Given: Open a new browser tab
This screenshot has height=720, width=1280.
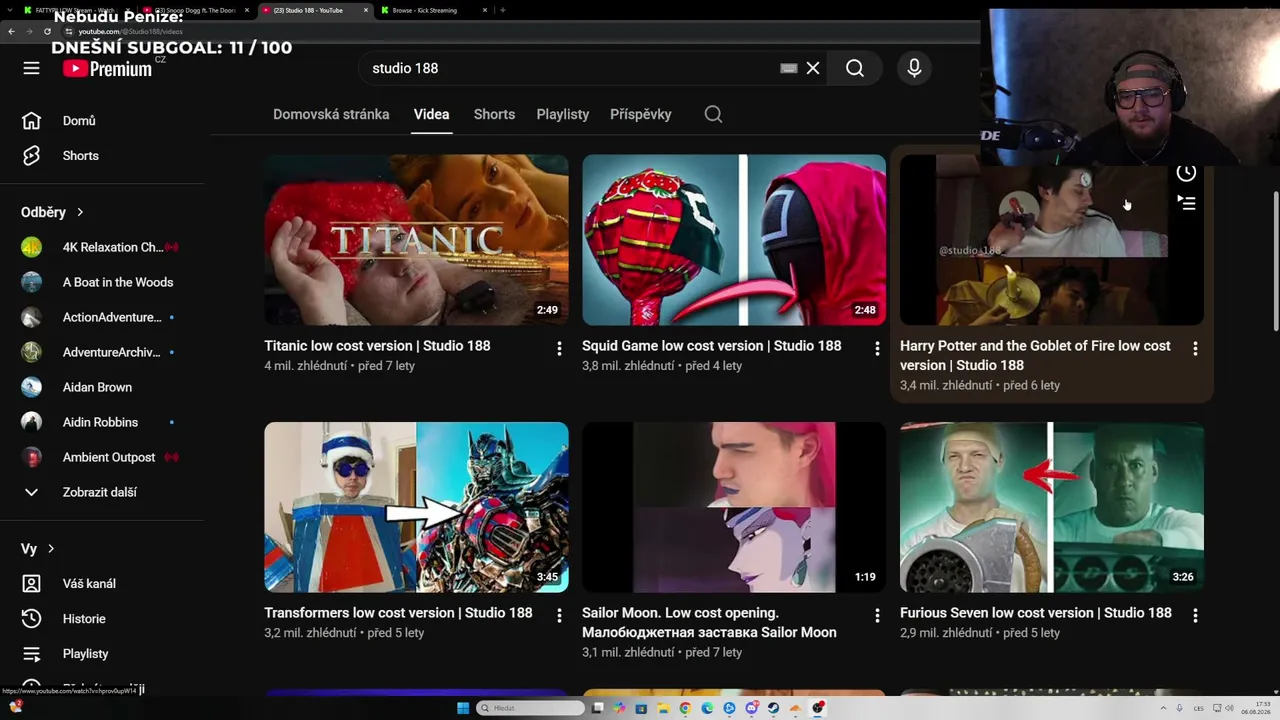Looking at the screenshot, I should 502,10.
